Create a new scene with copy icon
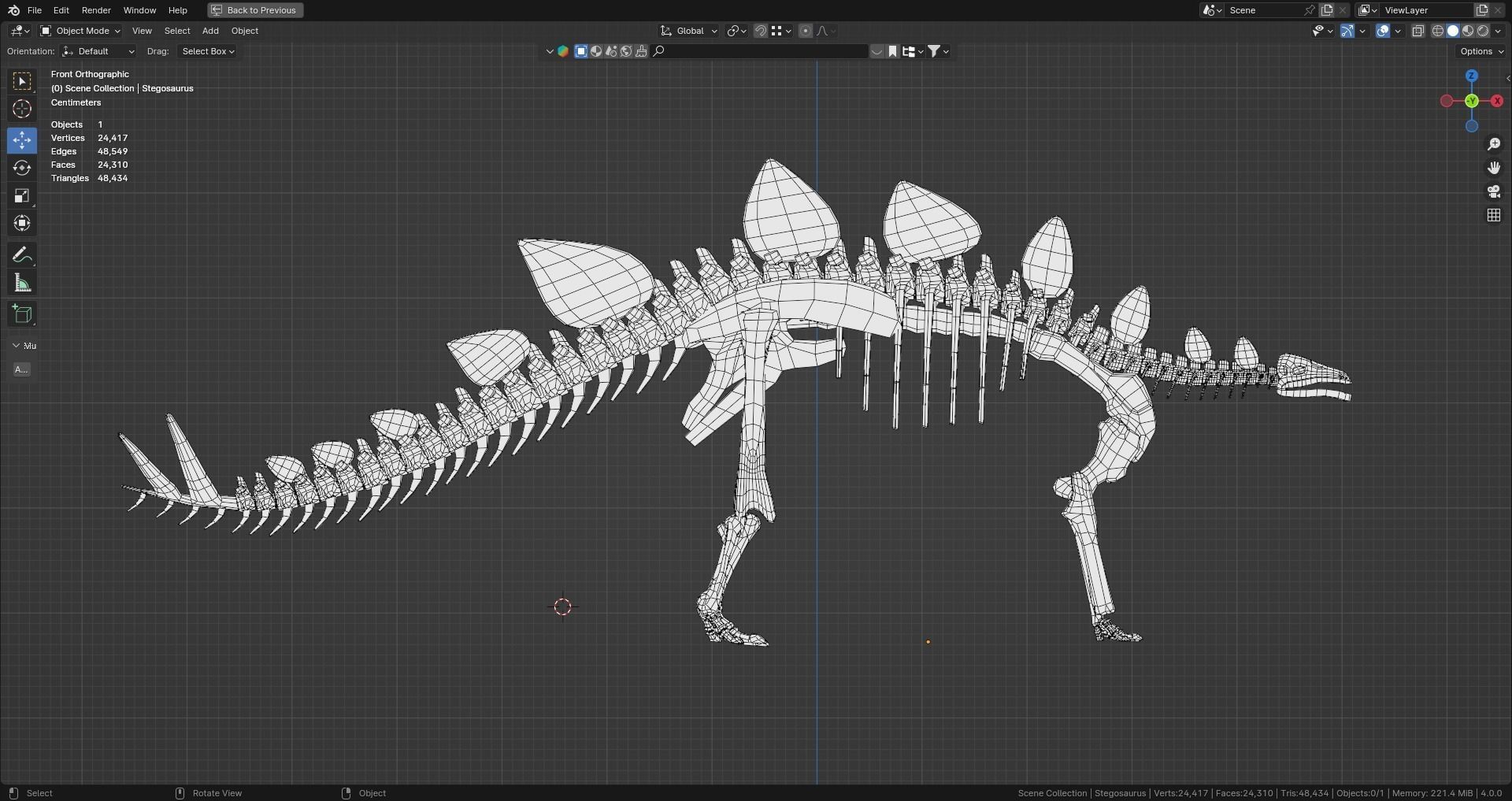1512x801 pixels. [x=1327, y=10]
